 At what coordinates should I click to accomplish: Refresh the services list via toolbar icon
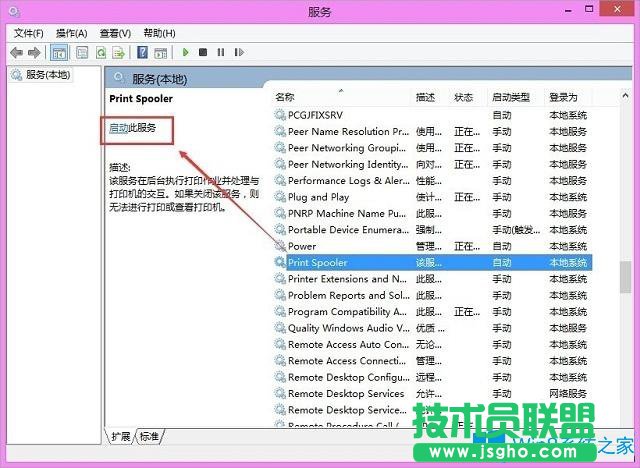pos(101,53)
